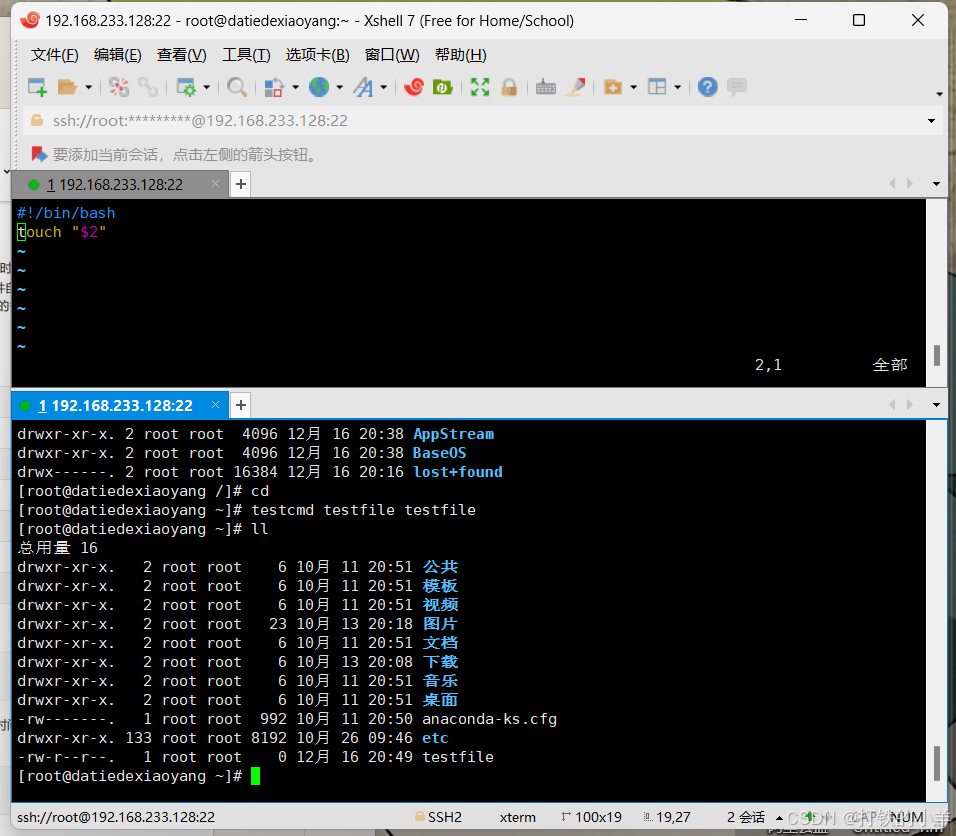Toggle the chat bubble pane
The image size is (956, 836).
pos(737,87)
